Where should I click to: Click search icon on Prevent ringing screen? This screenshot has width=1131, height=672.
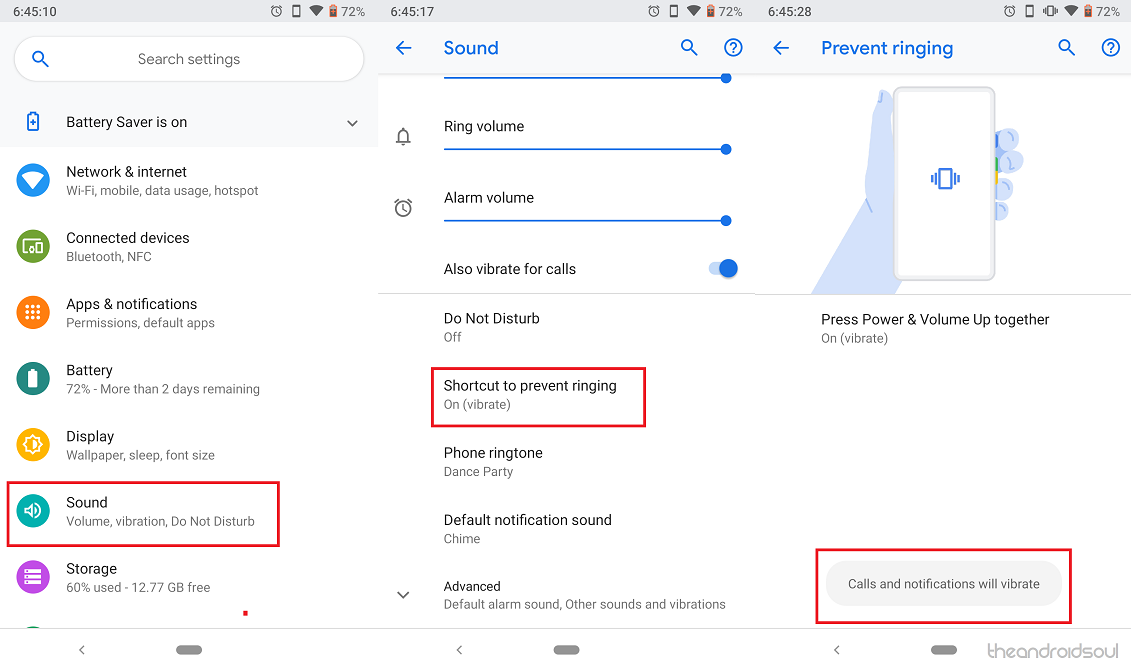(1066, 48)
